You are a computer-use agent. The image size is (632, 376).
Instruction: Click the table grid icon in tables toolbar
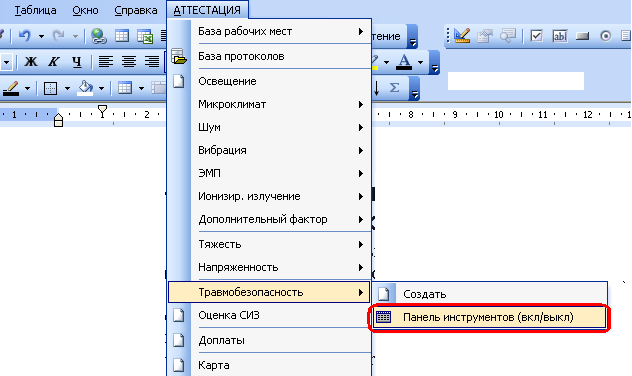click(125, 88)
